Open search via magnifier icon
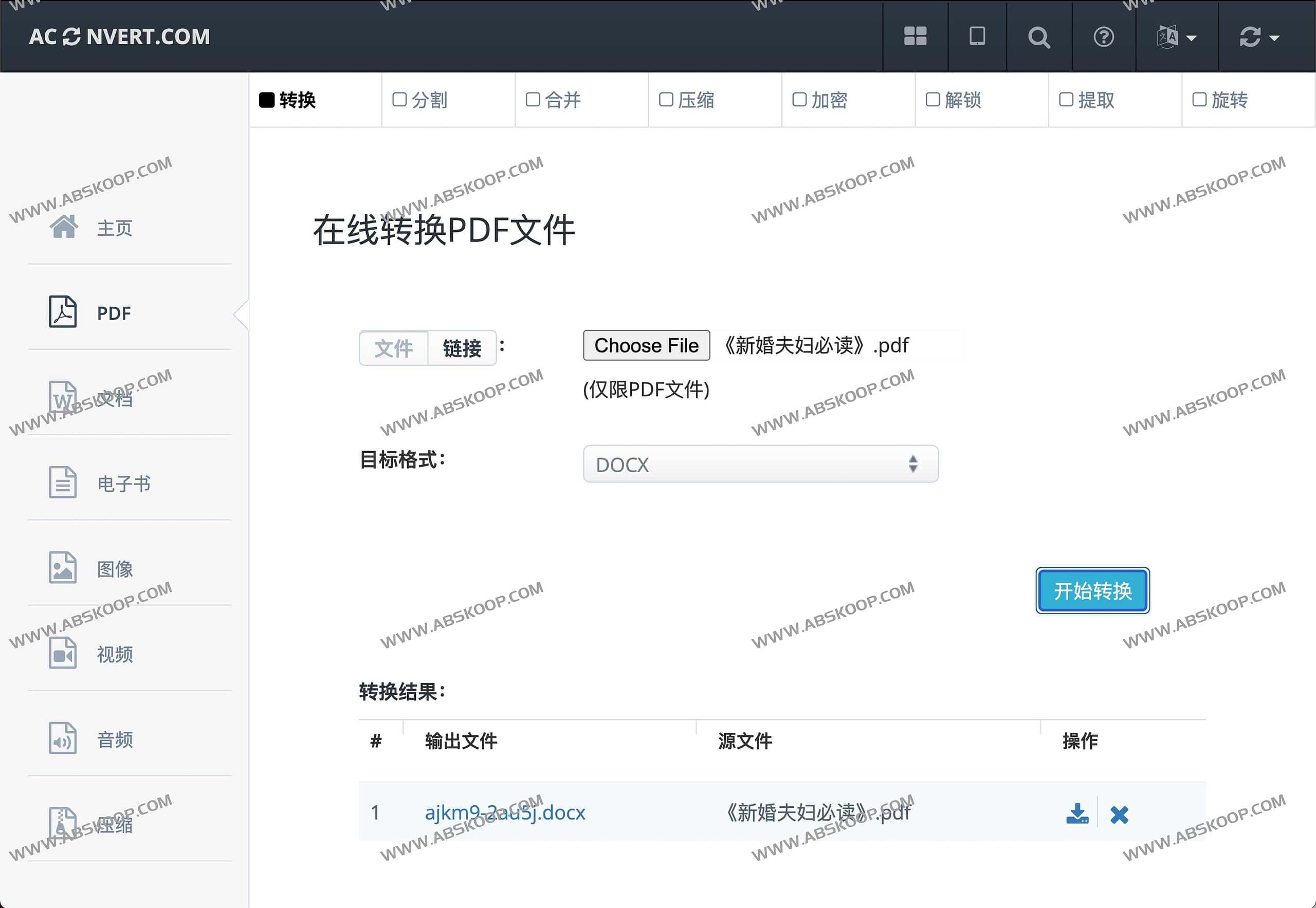1316x908 pixels. (1039, 38)
